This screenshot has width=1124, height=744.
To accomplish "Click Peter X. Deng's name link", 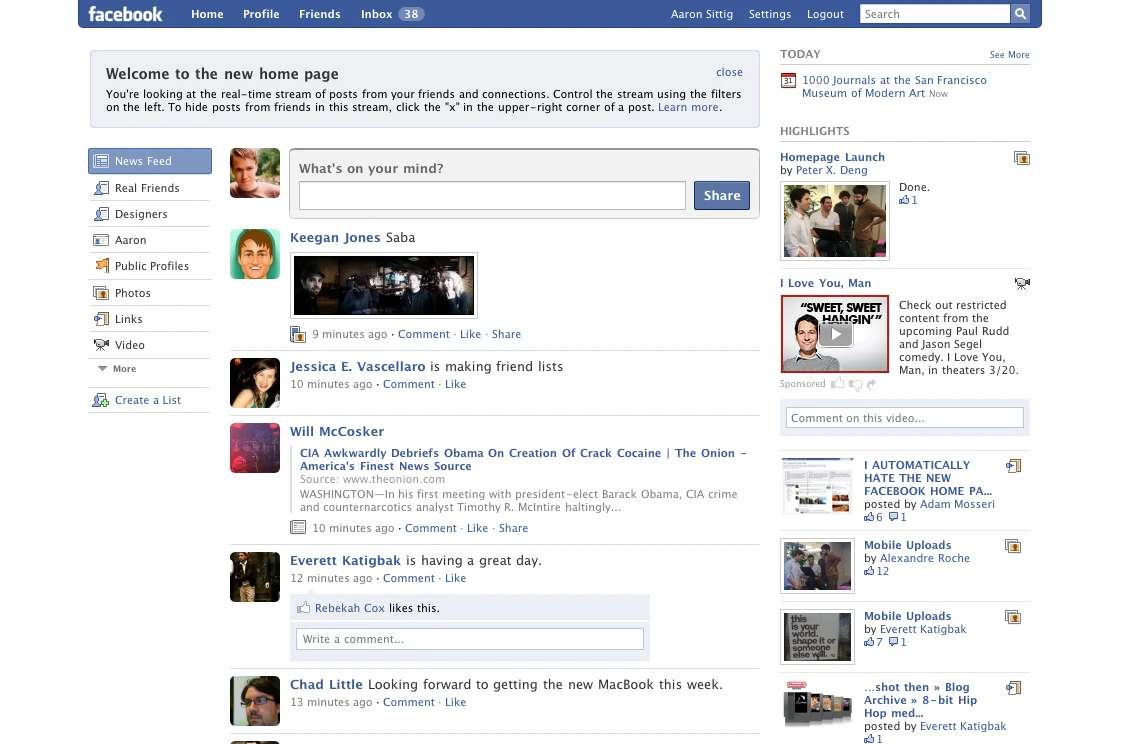I will pyautogui.click(x=832, y=170).
